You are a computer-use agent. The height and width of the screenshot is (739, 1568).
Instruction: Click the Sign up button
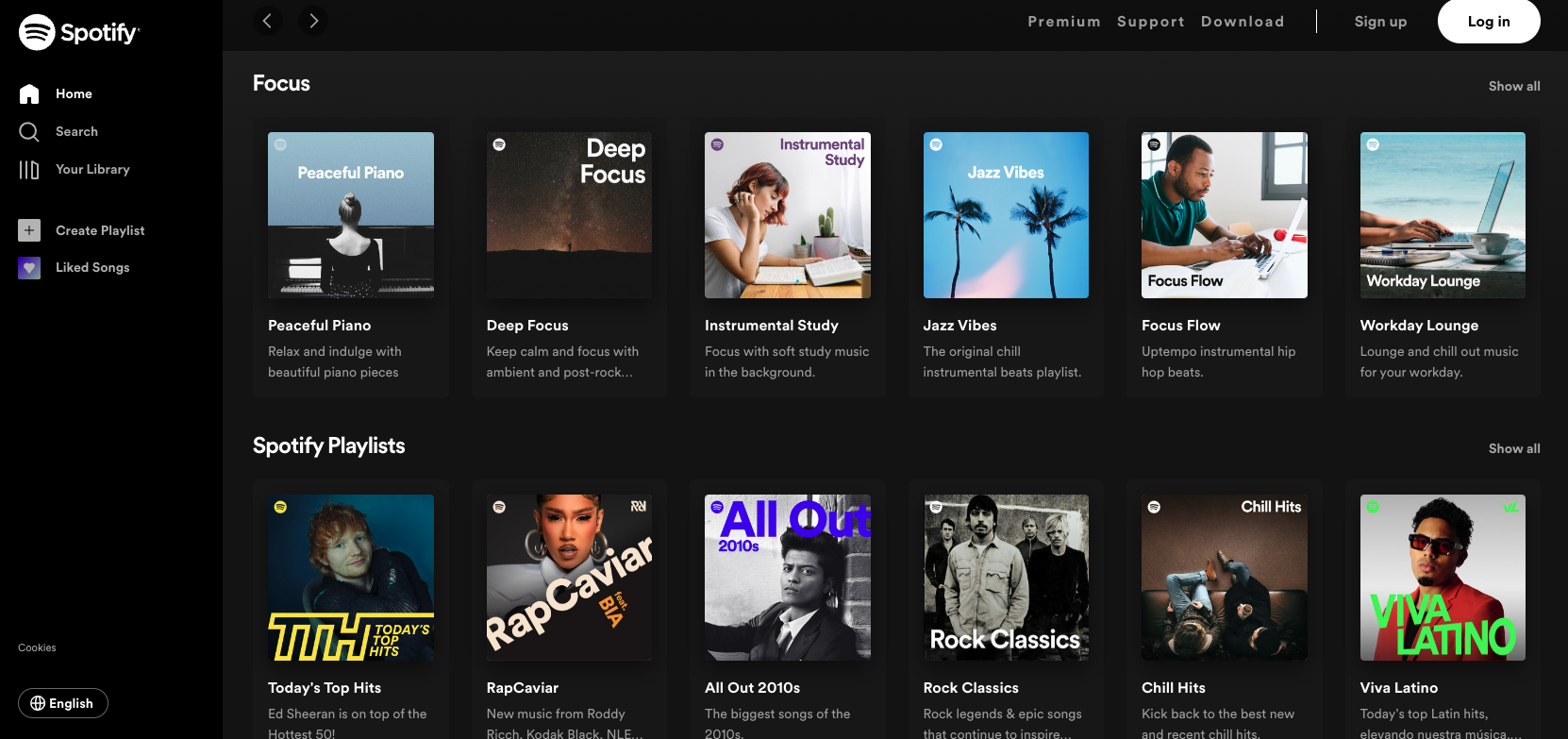(x=1380, y=21)
